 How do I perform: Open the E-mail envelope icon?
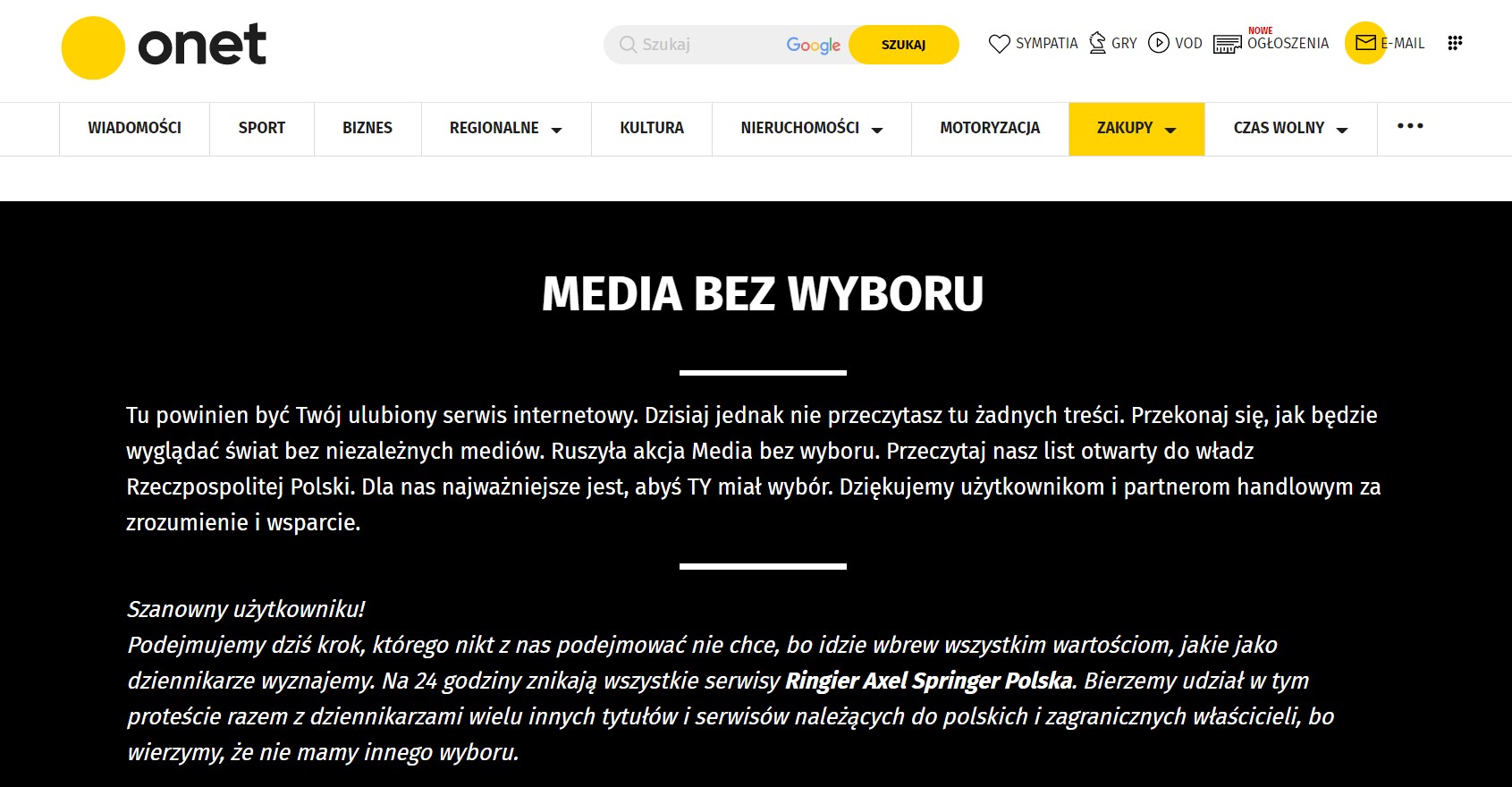tap(1364, 43)
